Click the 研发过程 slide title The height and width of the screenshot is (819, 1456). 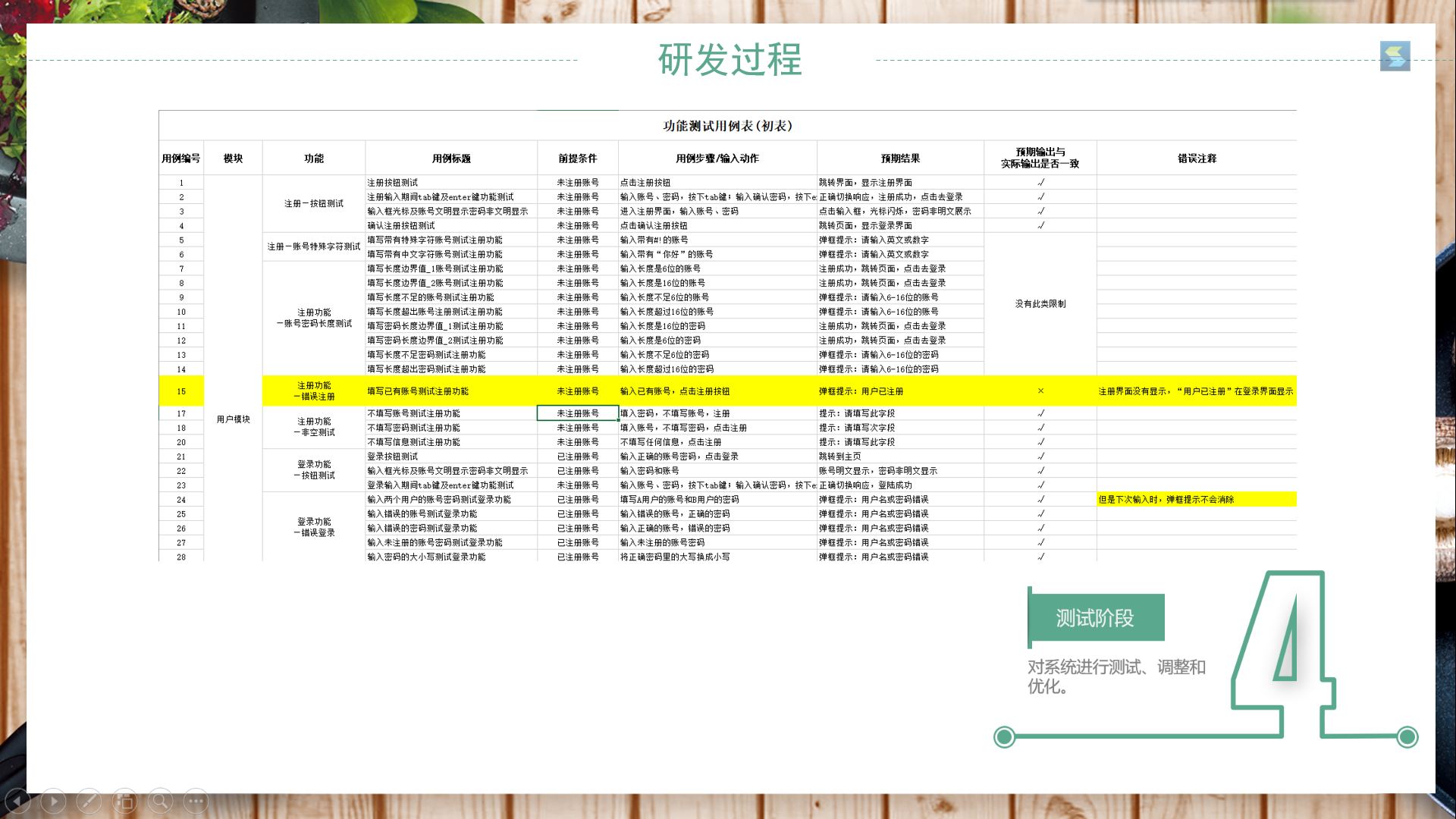pos(730,60)
